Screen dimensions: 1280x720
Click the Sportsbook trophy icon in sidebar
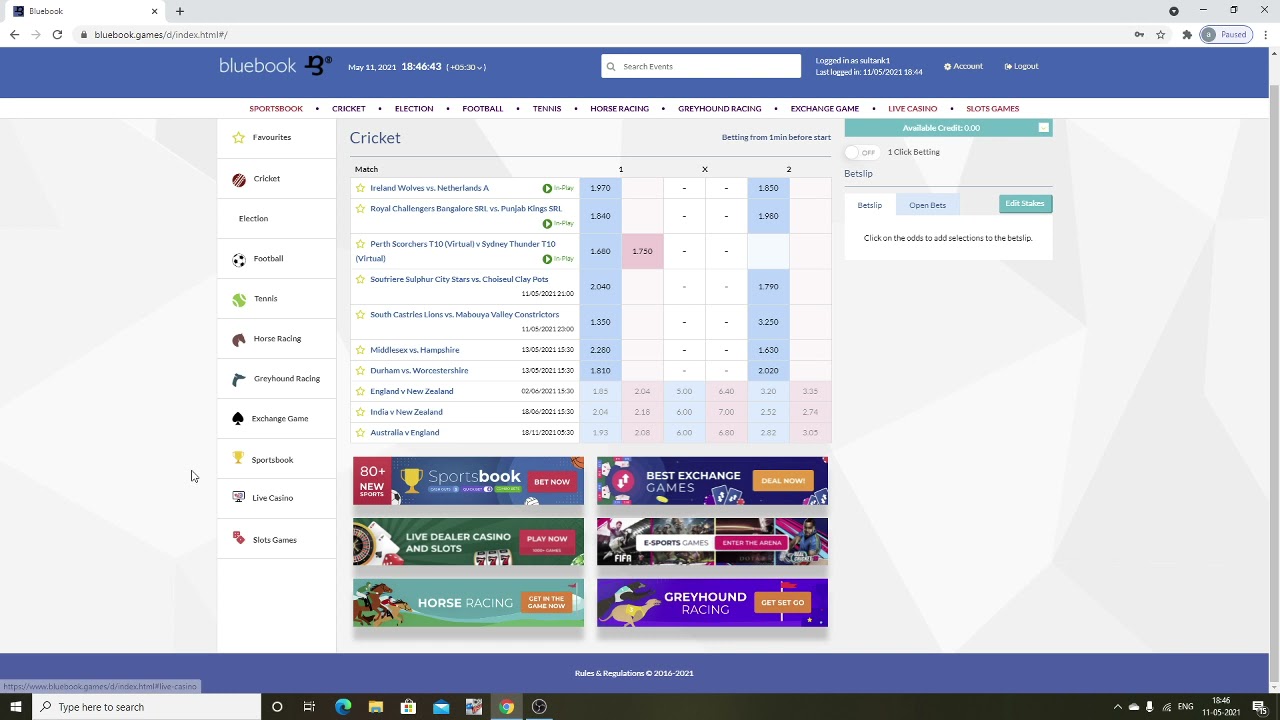click(x=238, y=457)
